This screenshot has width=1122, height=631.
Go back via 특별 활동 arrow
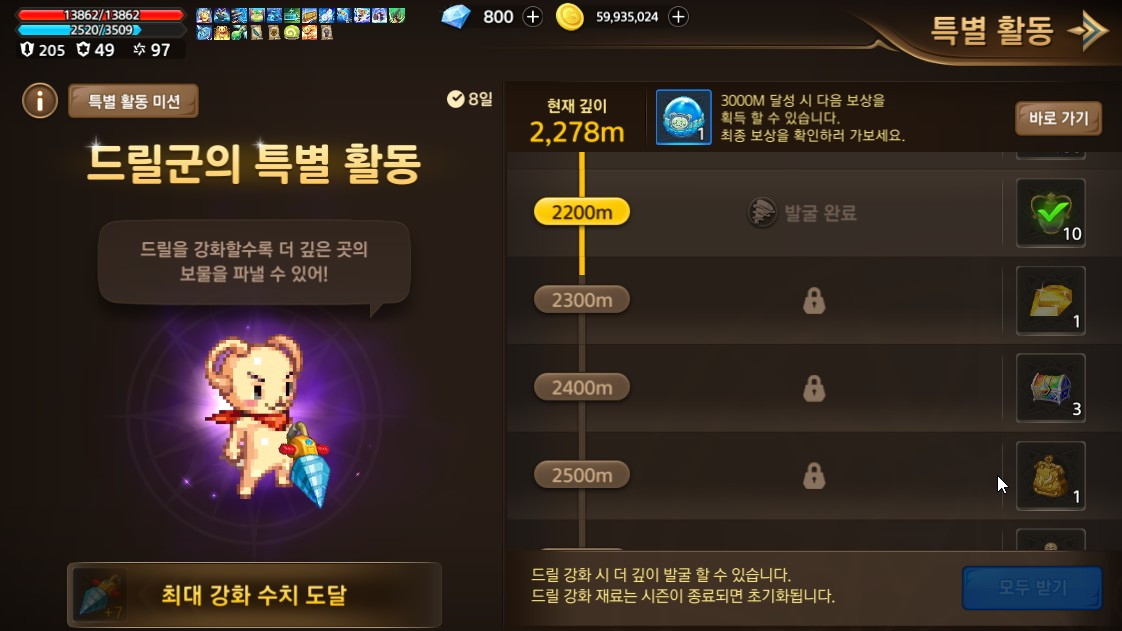click(1086, 30)
